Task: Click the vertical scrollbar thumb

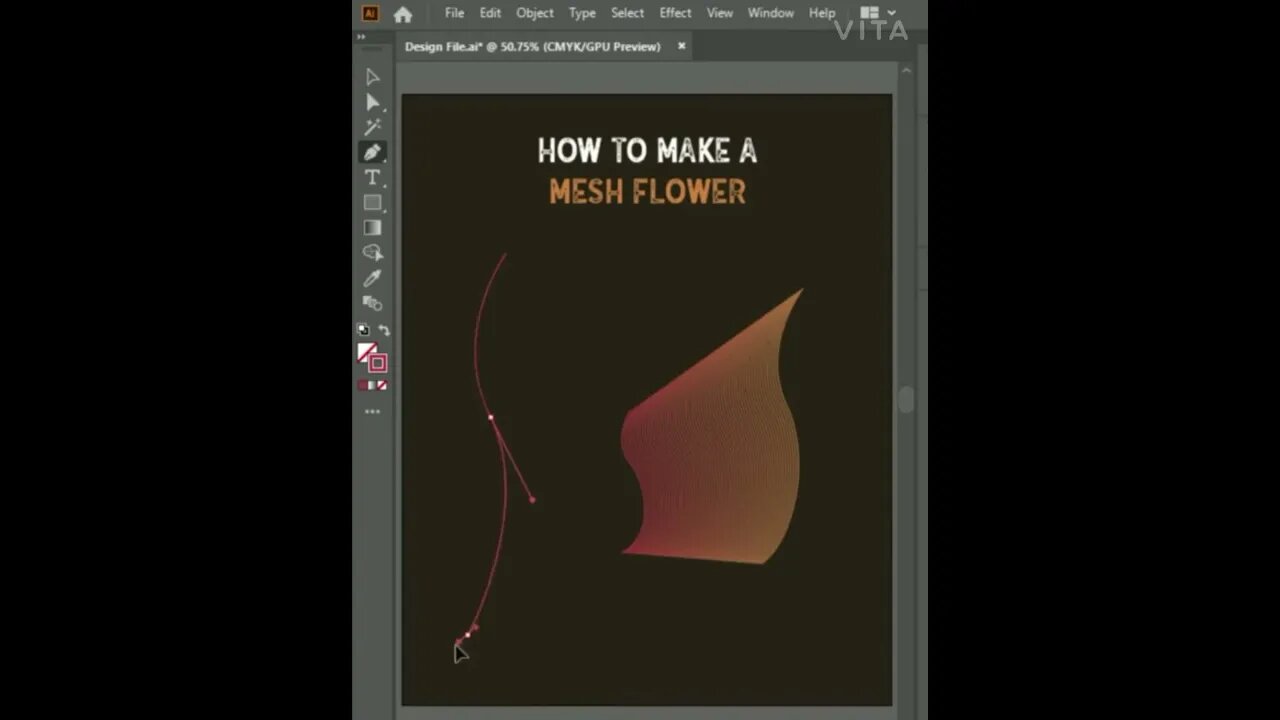Action: point(906,400)
